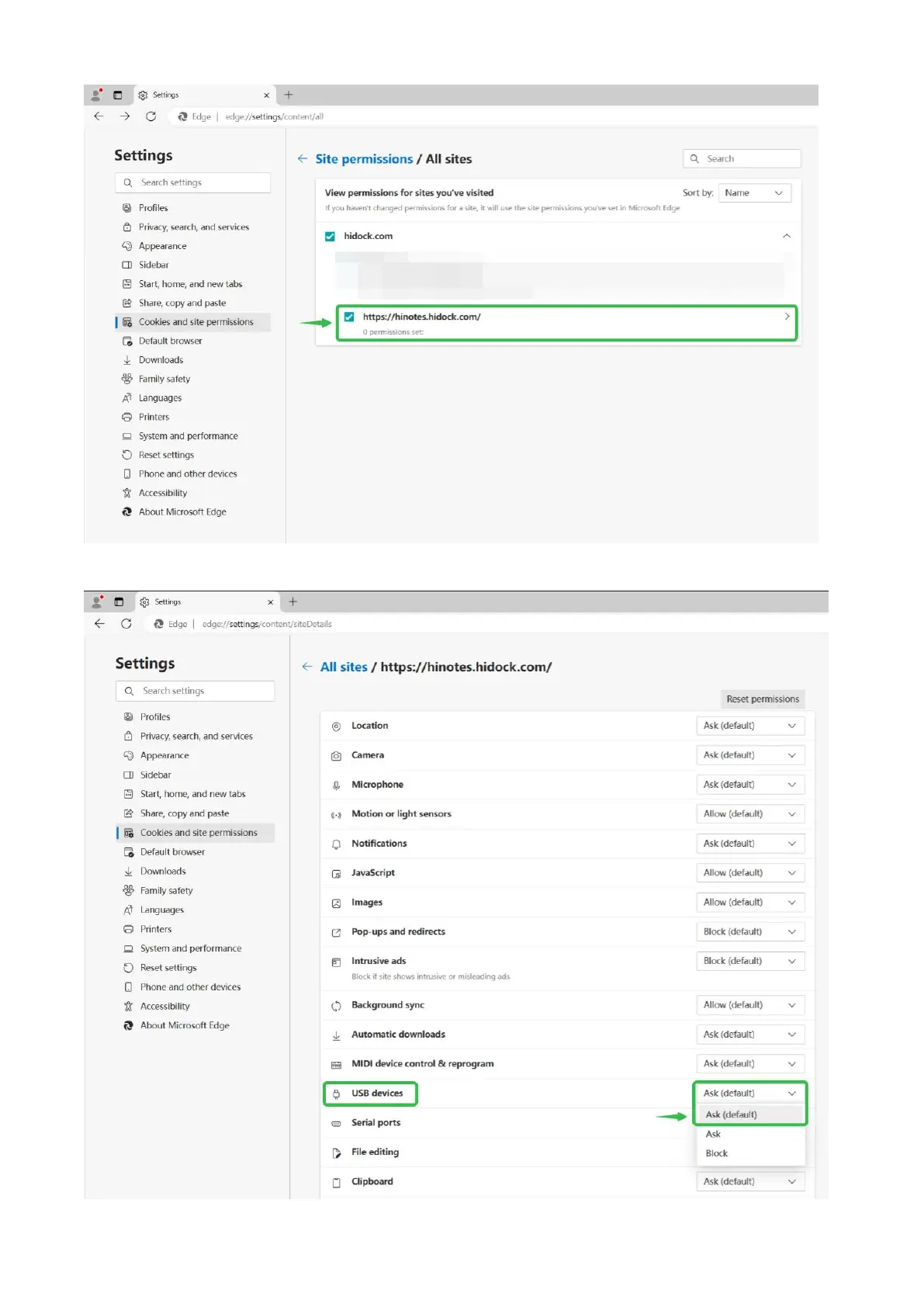Click the Location permission icon
The height and width of the screenshot is (1307, 924).
click(336, 726)
